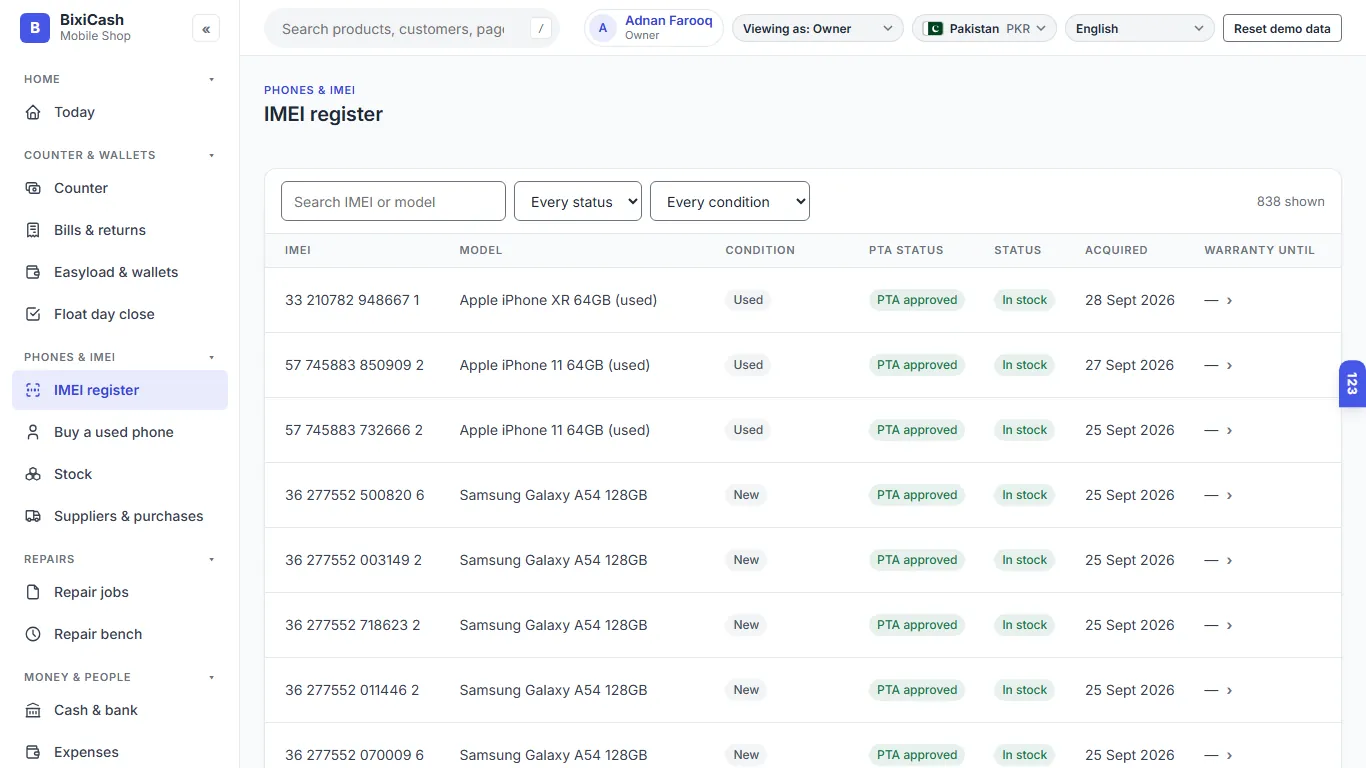This screenshot has height=768, width=1366.
Task: Open Bills & returns page
Action: pos(120,230)
